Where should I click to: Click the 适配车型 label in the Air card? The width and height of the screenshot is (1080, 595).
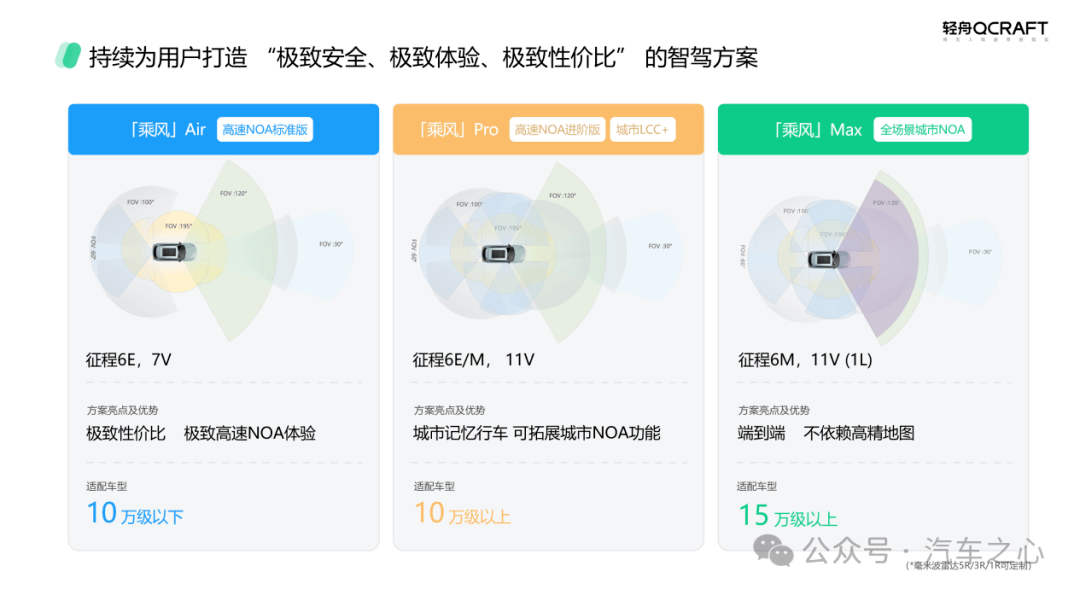107,486
